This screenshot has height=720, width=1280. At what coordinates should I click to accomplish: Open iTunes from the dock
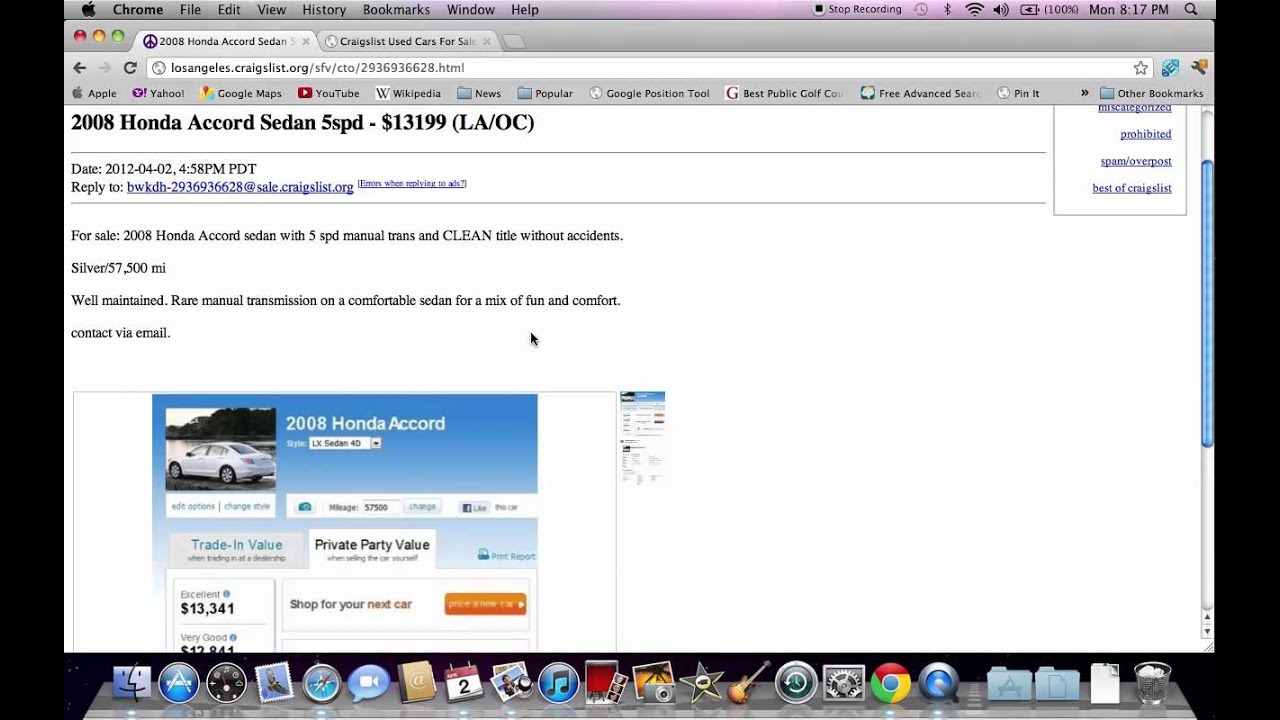[558, 683]
